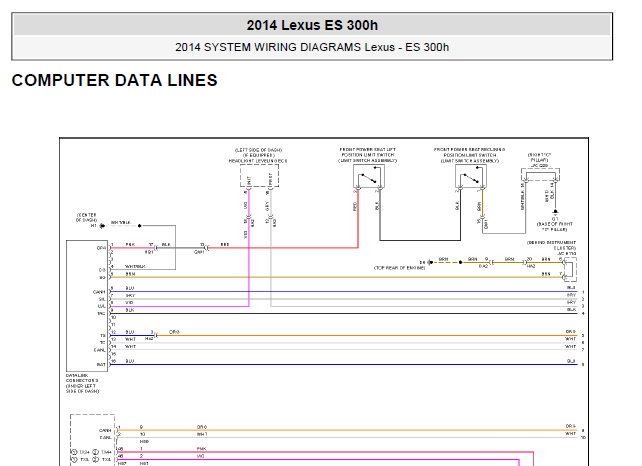The height and width of the screenshot is (466, 642).
Task: Click the "ORG" label after the M42 connector
Action: pos(174,332)
